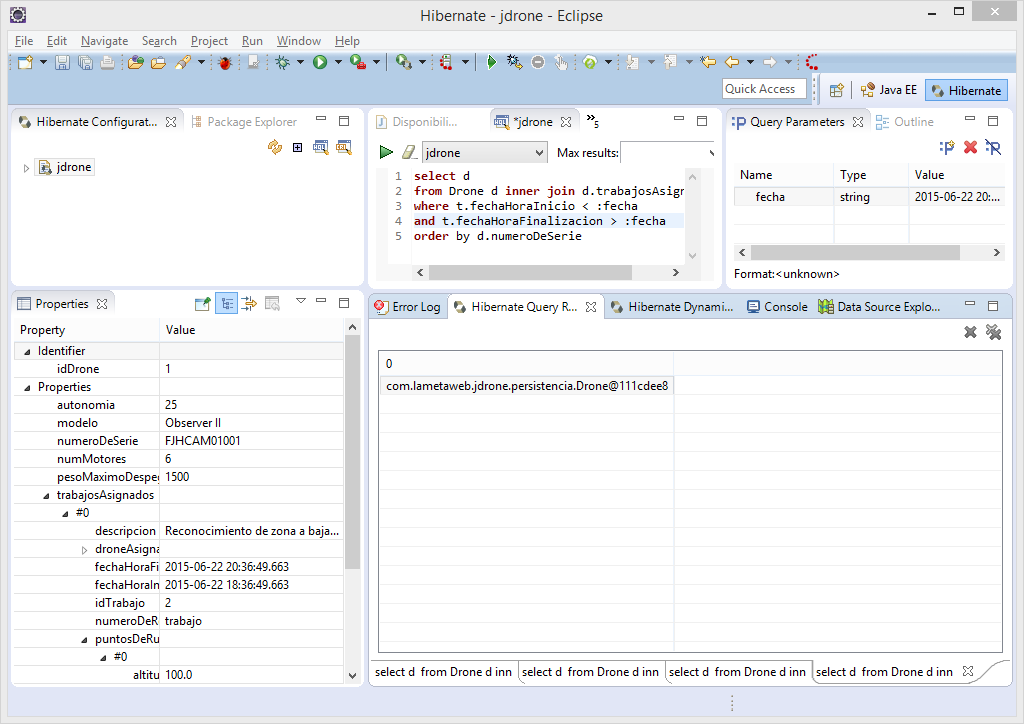
Task: Click the green bug Debug toolbar button
Action: tap(283, 63)
